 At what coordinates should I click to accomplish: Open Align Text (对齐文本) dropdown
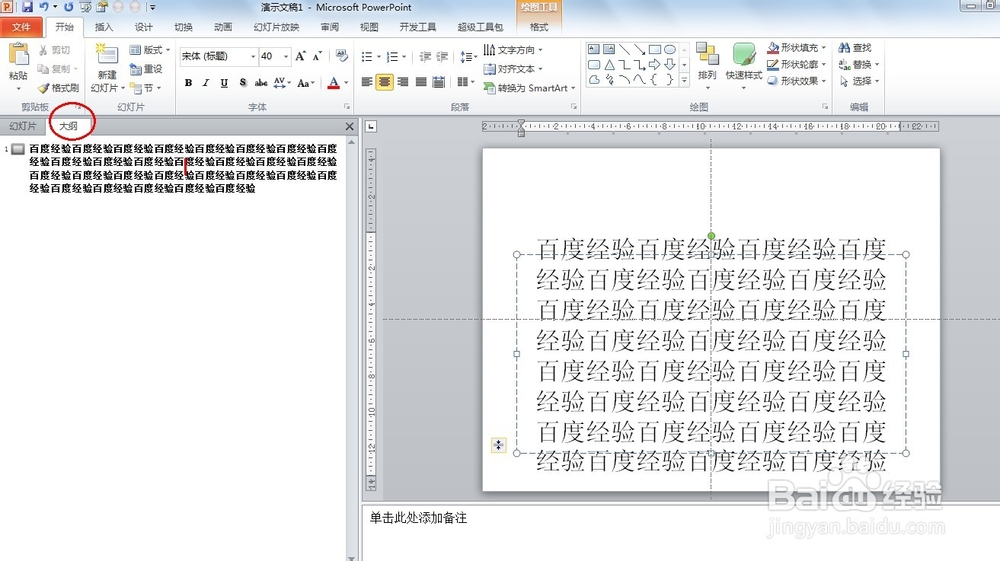click(513, 69)
